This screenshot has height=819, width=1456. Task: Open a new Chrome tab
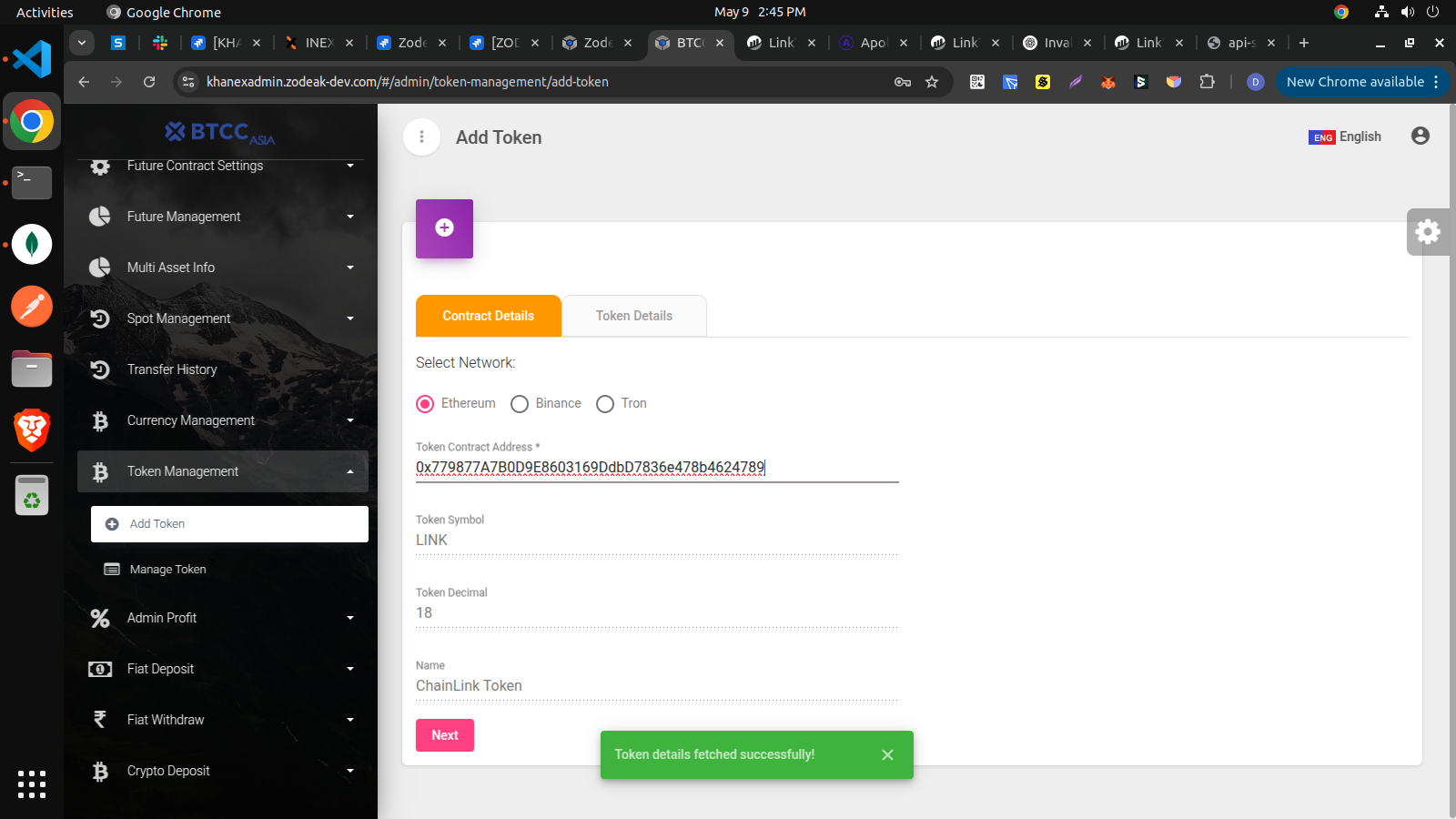pyautogui.click(x=1304, y=43)
